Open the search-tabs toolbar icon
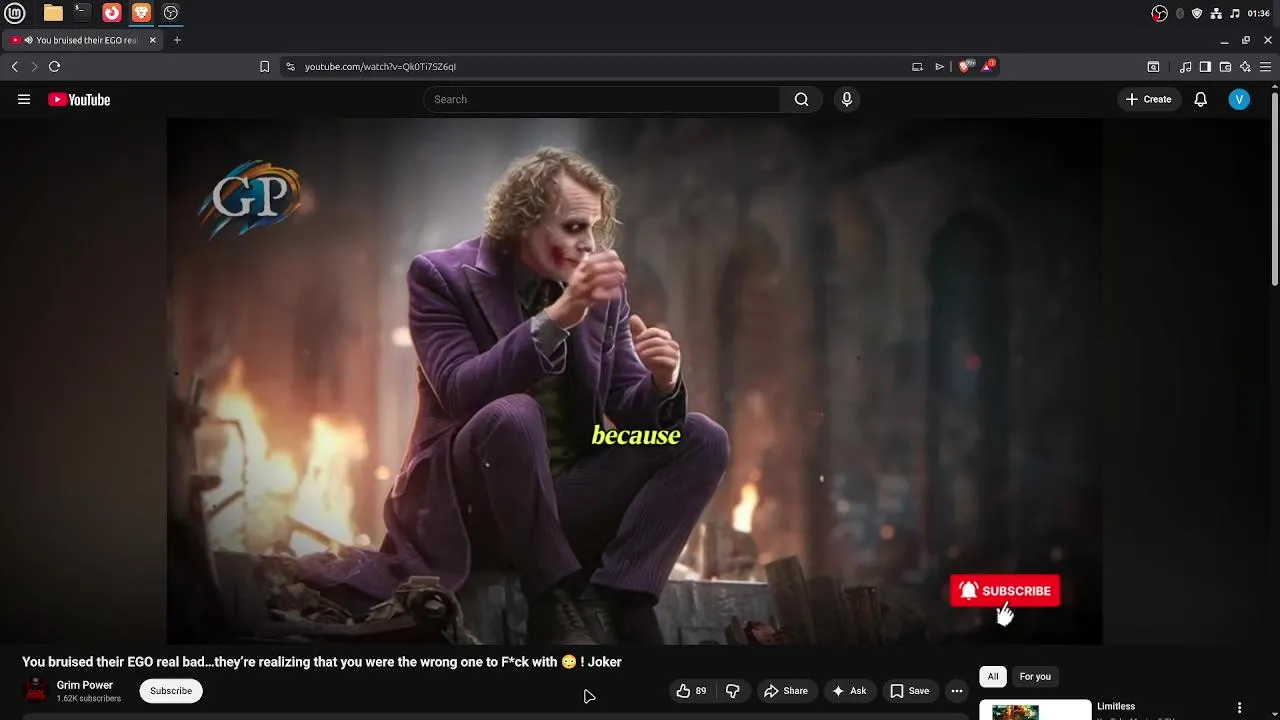Screen dimensions: 1280x720 click(x=1153, y=67)
